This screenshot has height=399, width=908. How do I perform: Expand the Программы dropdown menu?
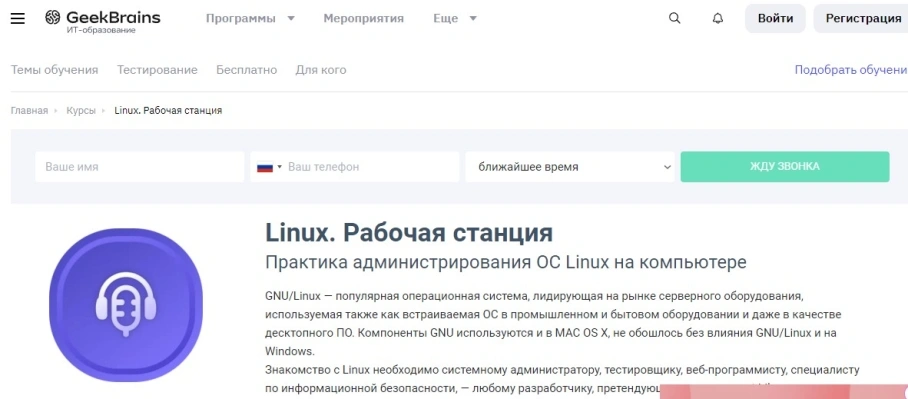250,19
